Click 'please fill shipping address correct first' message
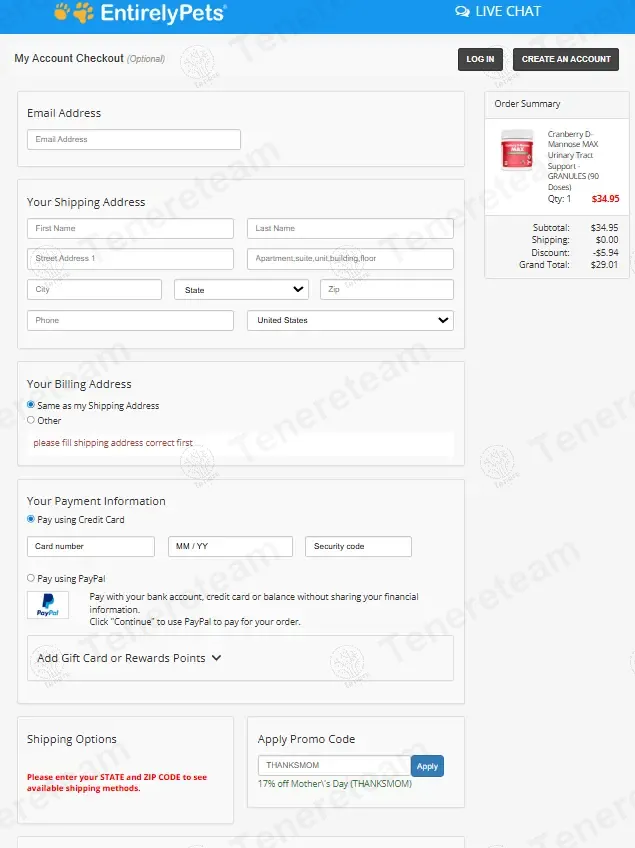Image resolution: width=635 pixels, height=848 pixels. [x=113, y=443]
